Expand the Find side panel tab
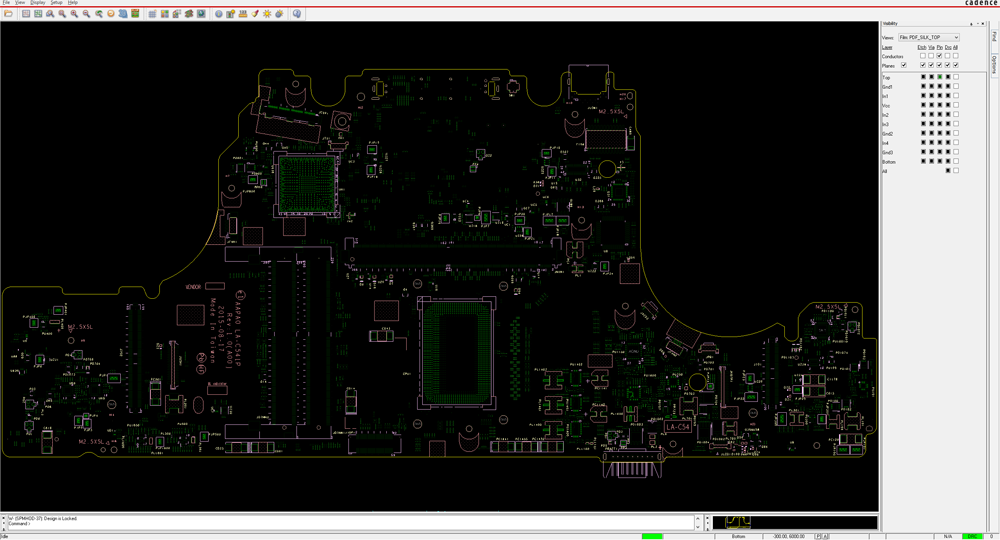 (x=994, y=37)
